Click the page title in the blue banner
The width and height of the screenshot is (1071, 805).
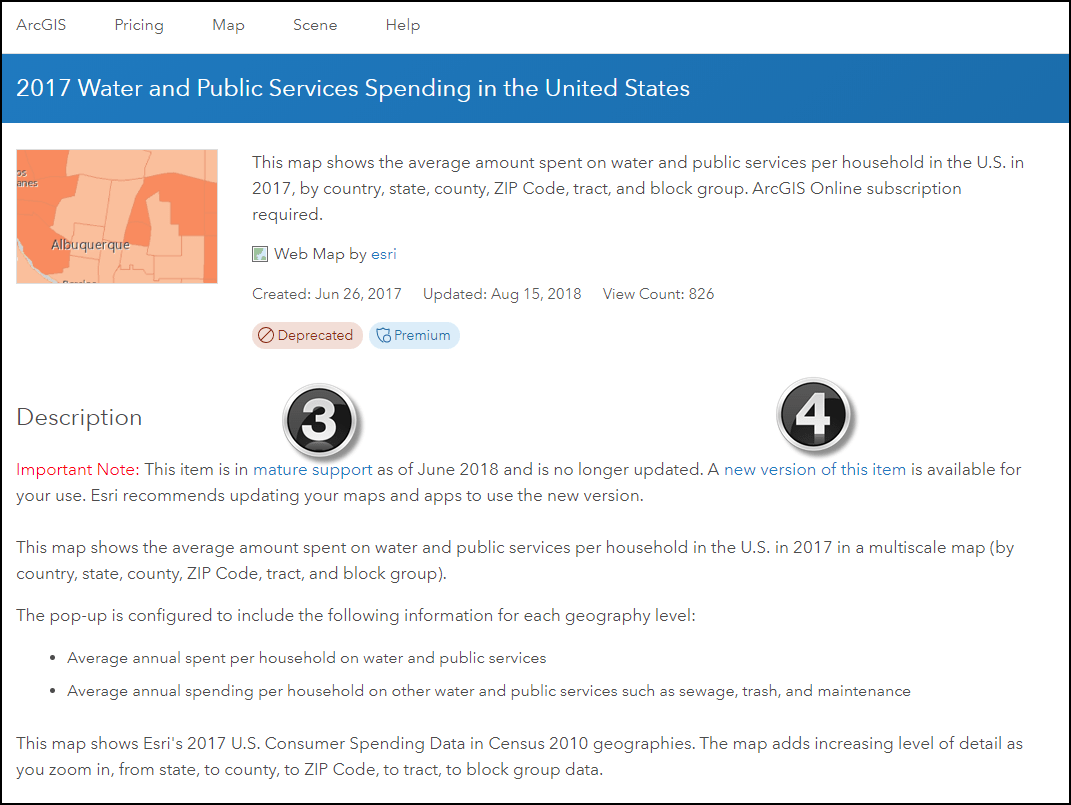coord(353,88)
